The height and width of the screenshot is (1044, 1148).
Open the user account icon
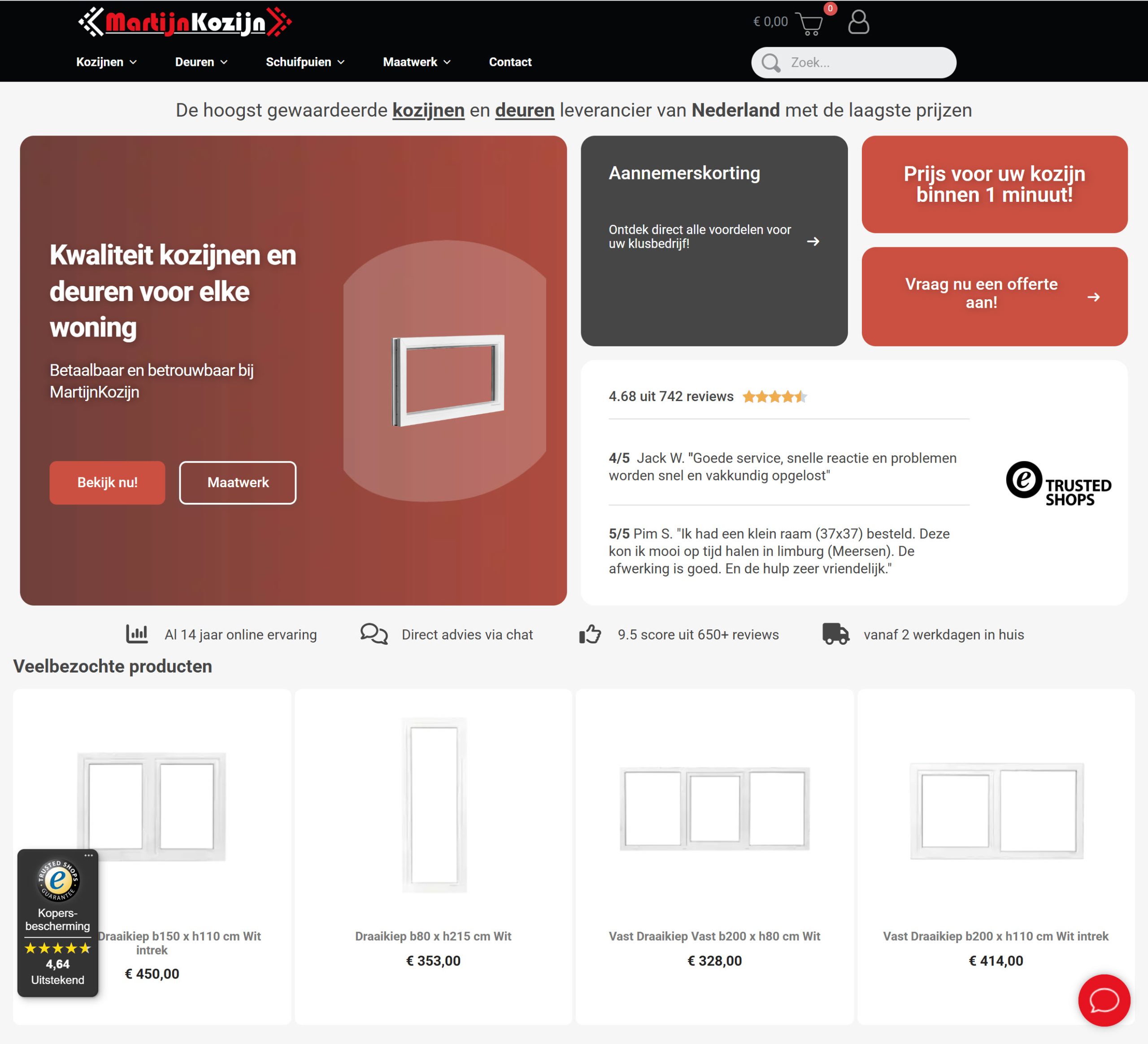coord(859,22)
